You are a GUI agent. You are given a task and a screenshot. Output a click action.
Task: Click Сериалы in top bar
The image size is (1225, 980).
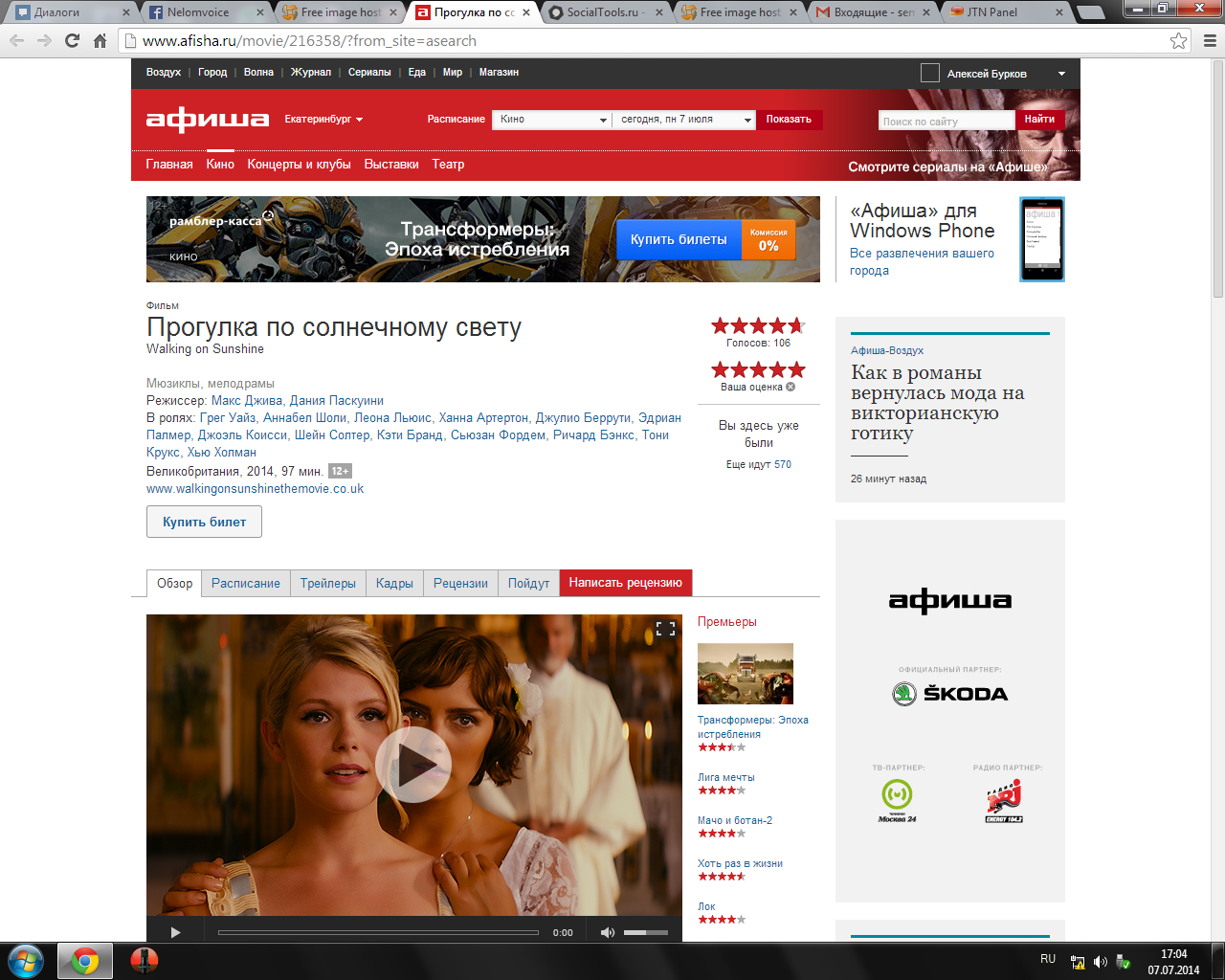(x=369, y=73)
